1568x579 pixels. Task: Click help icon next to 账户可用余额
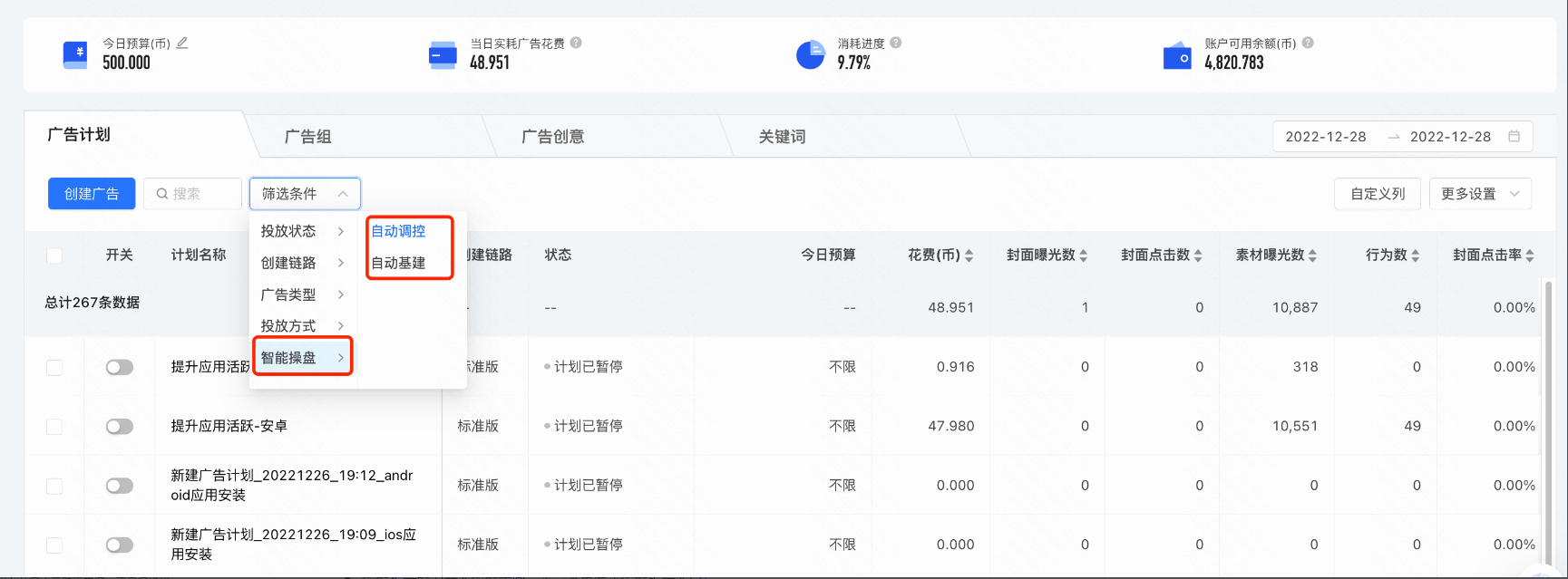click(1308, 43)
